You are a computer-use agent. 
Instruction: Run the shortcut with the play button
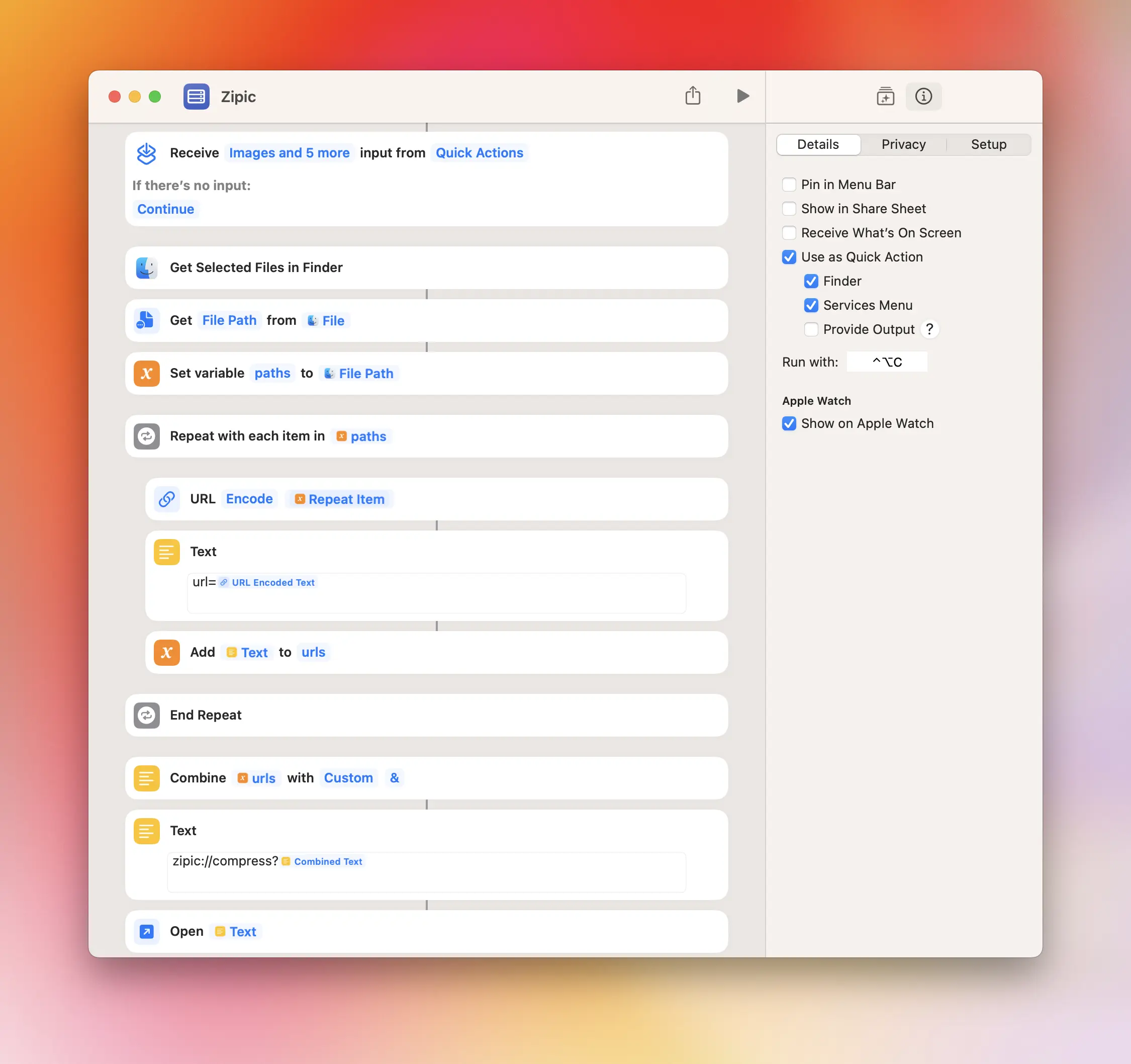point(742,96)
